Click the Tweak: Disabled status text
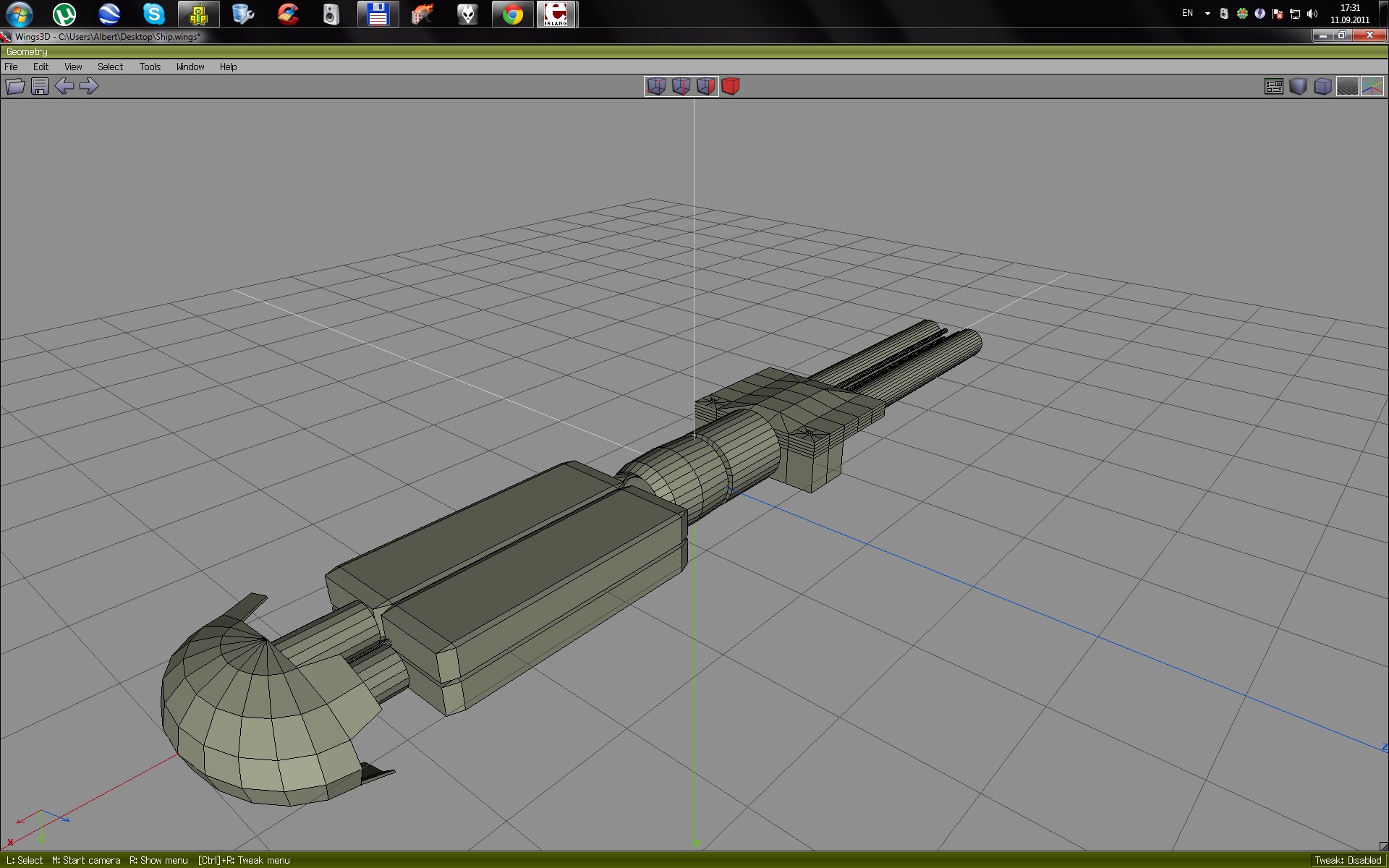Screen dimensions: 1389x868 coord(1348,860)
